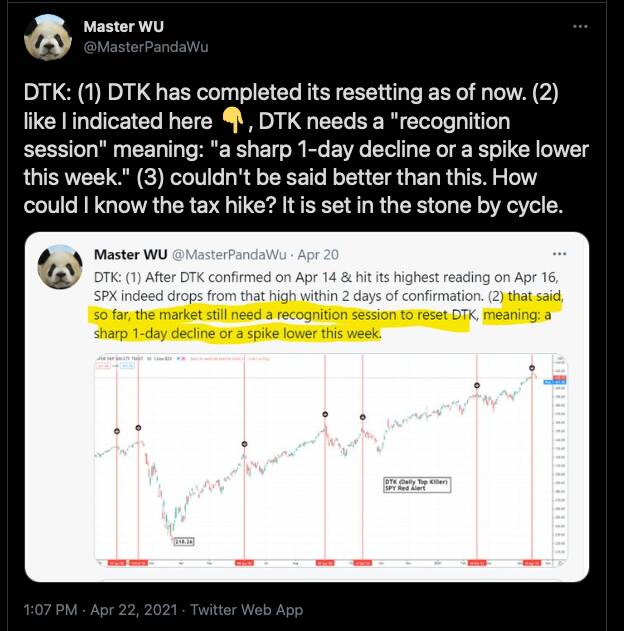Open Master WU's panda profile picture
This screenshot has height=631, width=624.
tap(48, 37)
